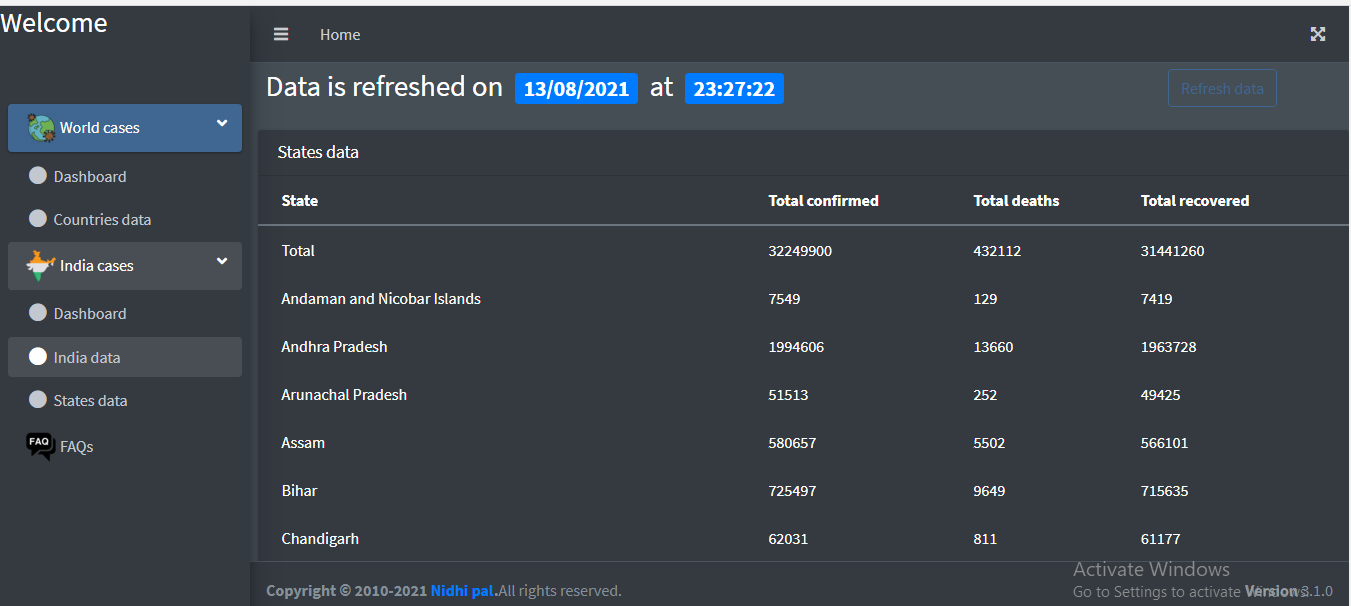Click the Total confirmed column header
The height and width of the screenshot is (606, 1351).
point(823,201)
